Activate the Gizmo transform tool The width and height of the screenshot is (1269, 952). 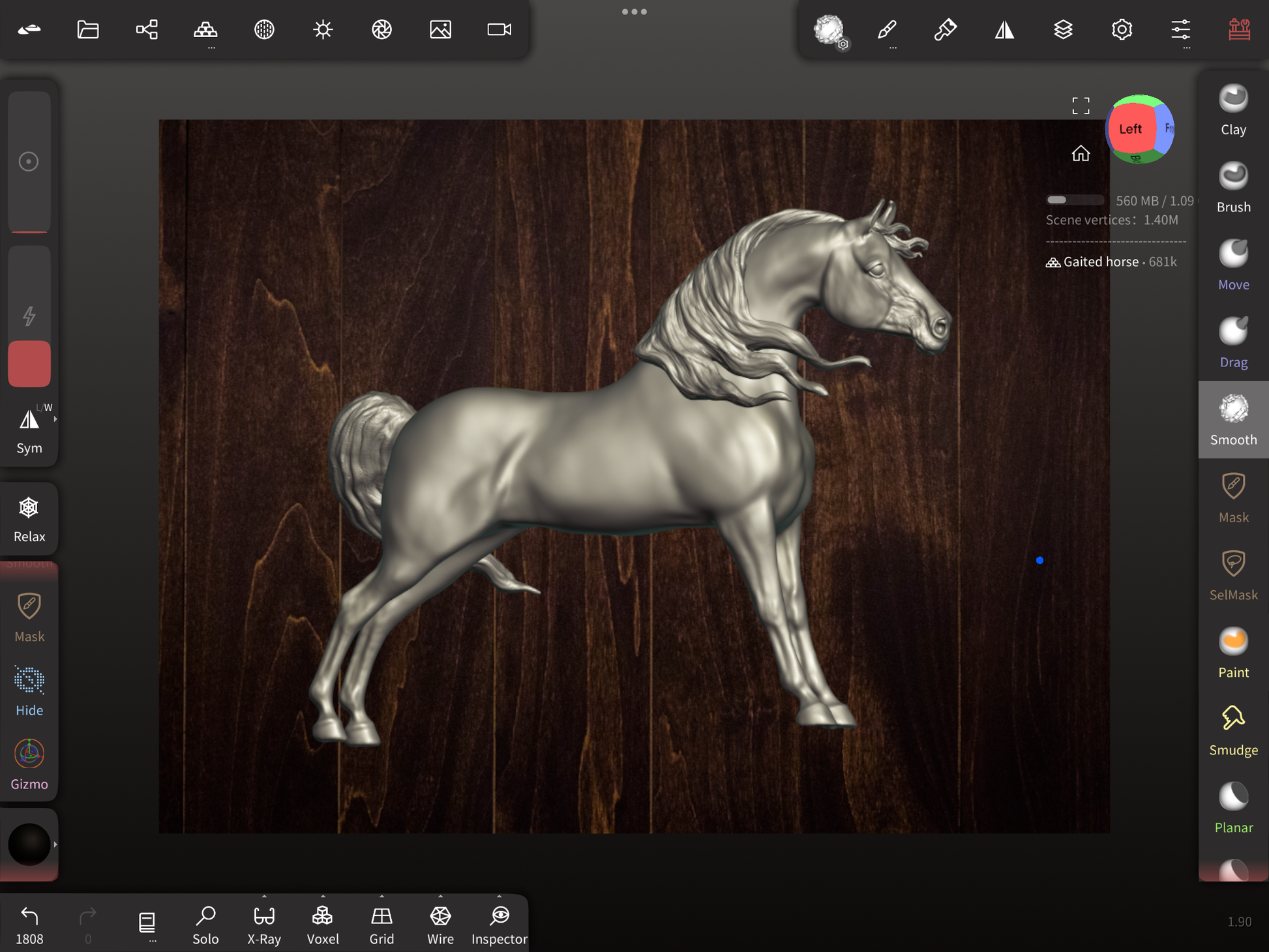[x=29, y=764]
